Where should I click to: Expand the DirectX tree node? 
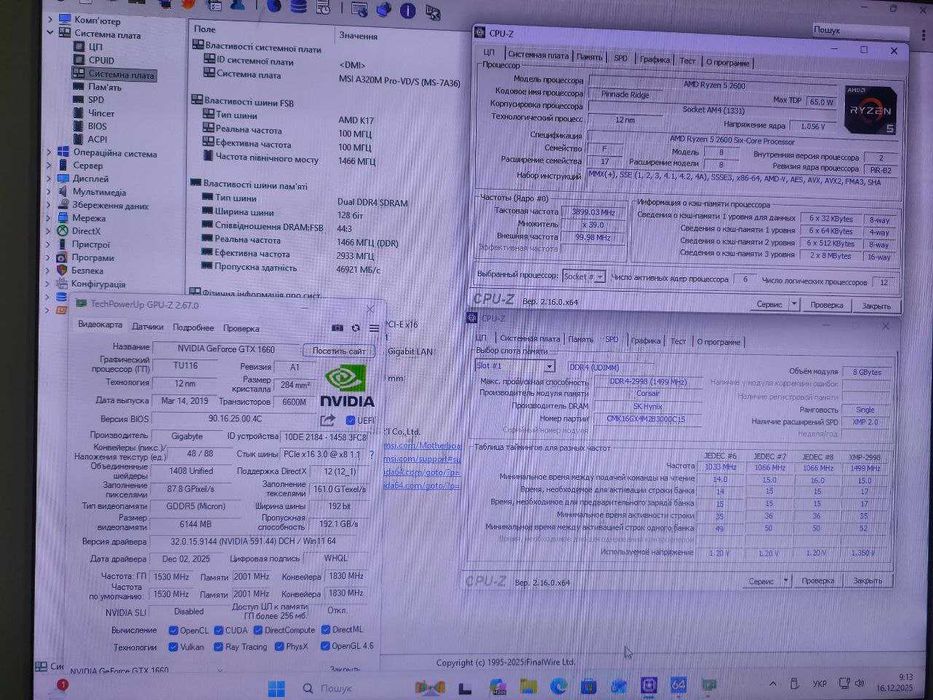click(49, 231)
